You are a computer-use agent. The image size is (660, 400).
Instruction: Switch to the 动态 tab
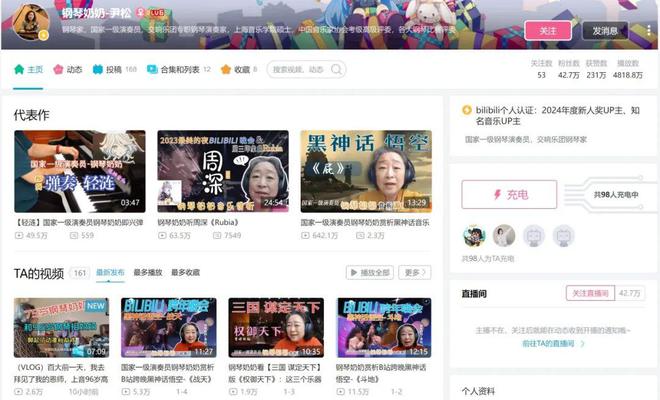[68, 69]
